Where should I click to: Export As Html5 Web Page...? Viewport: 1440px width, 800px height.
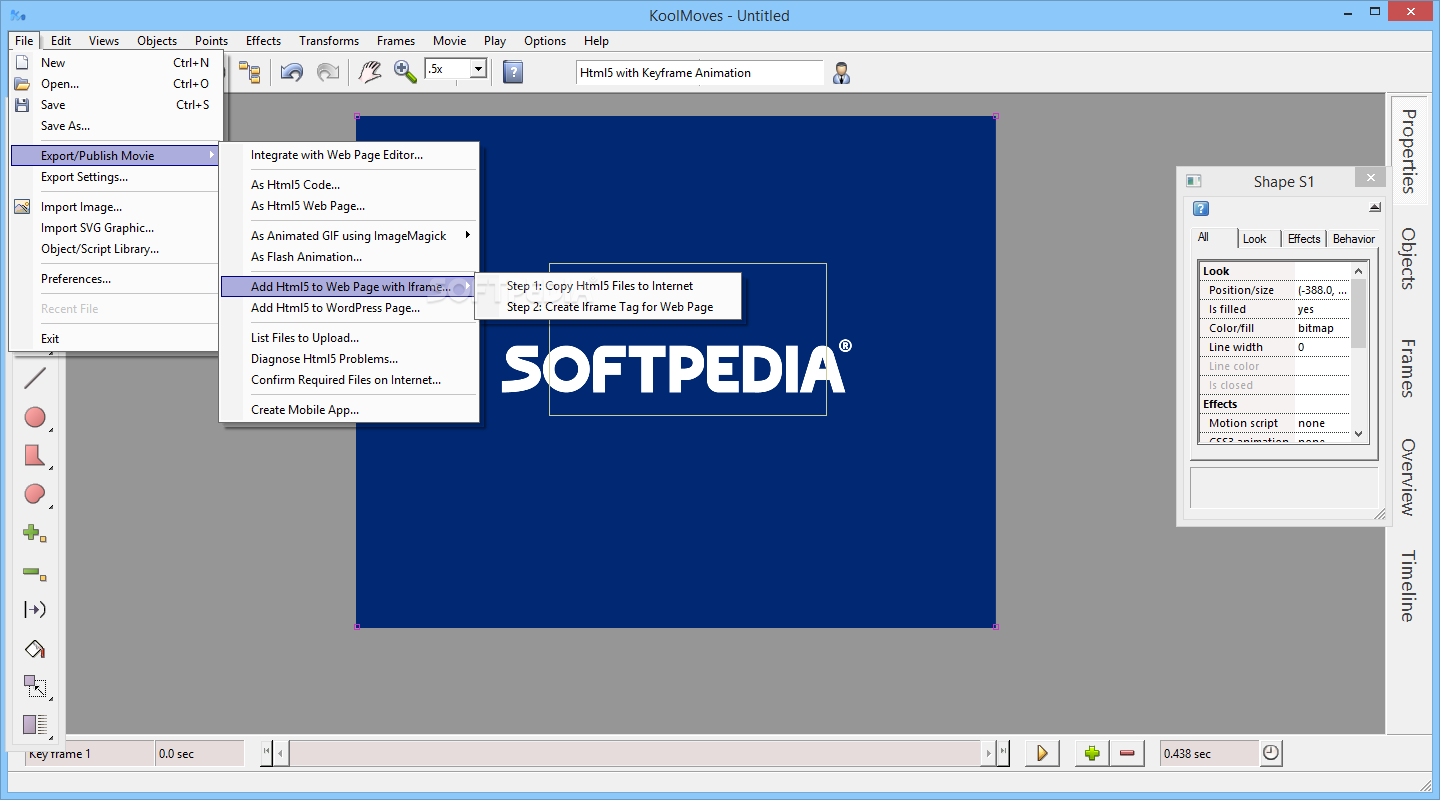coord(348,206)
